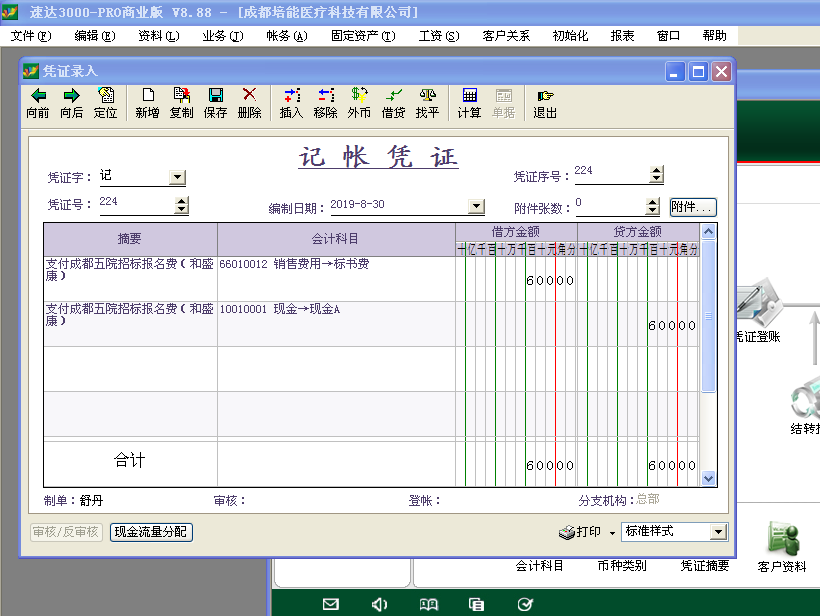The width and height of the screenshot is (820, 616).
Task: Expand the 凭证字 dropdown
Action: click(178, 177)
